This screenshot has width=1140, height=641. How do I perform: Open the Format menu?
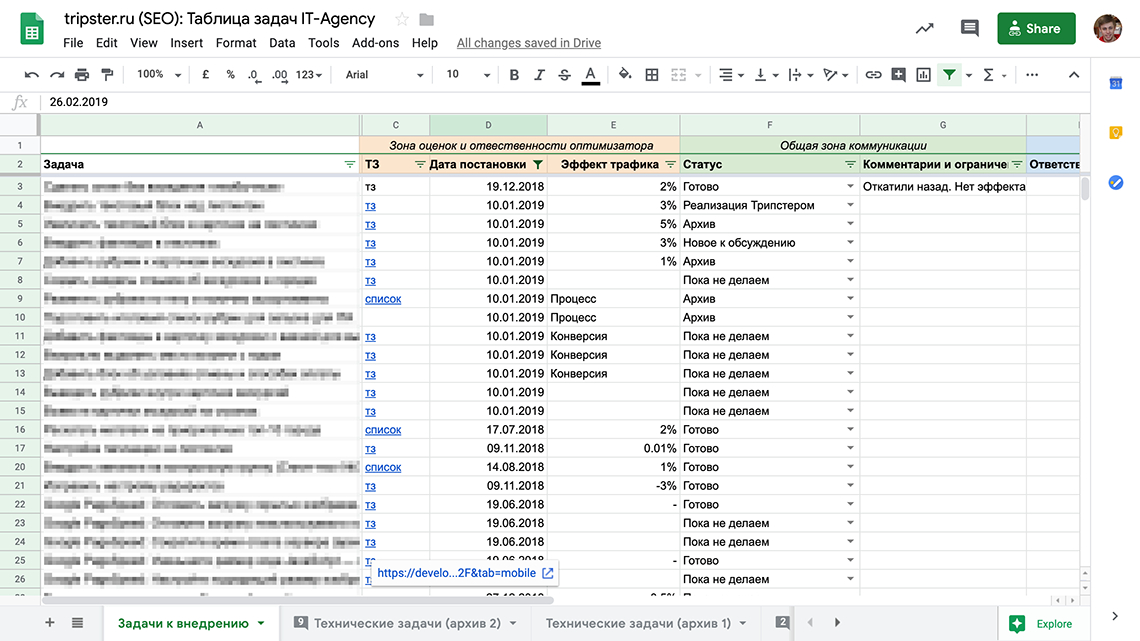tap(236, 43)
